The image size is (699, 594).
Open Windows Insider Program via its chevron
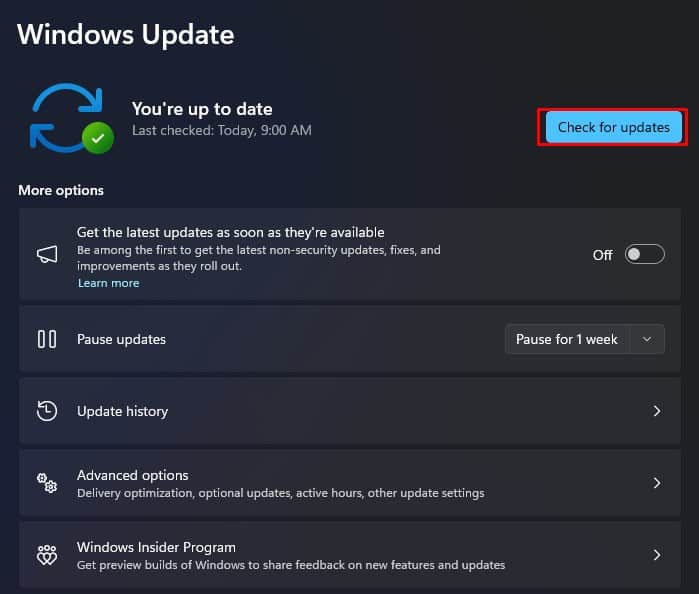657,555
